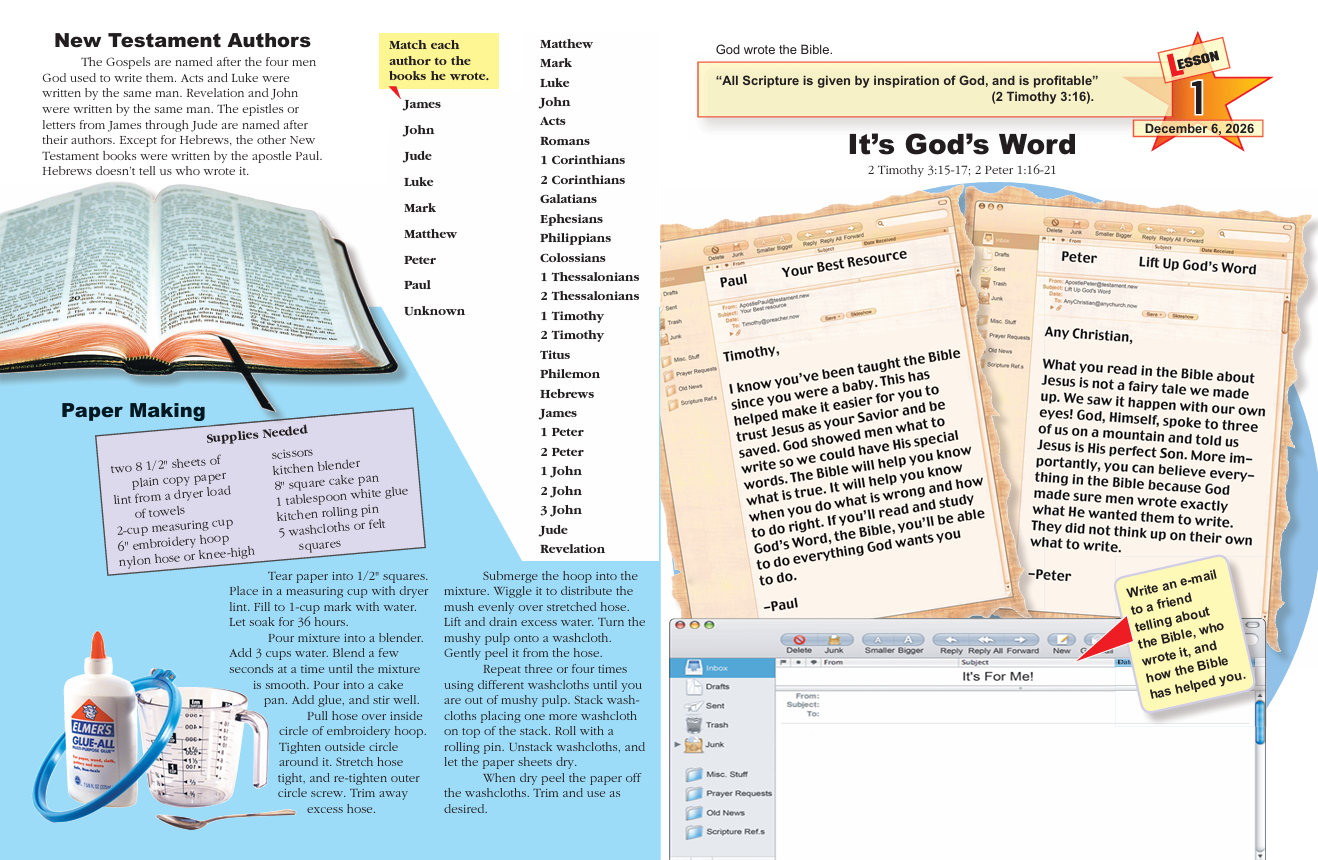Screen dimensions: 1318x860
Task: Click the search field in Peter's email window
Action: (1255, 236)
